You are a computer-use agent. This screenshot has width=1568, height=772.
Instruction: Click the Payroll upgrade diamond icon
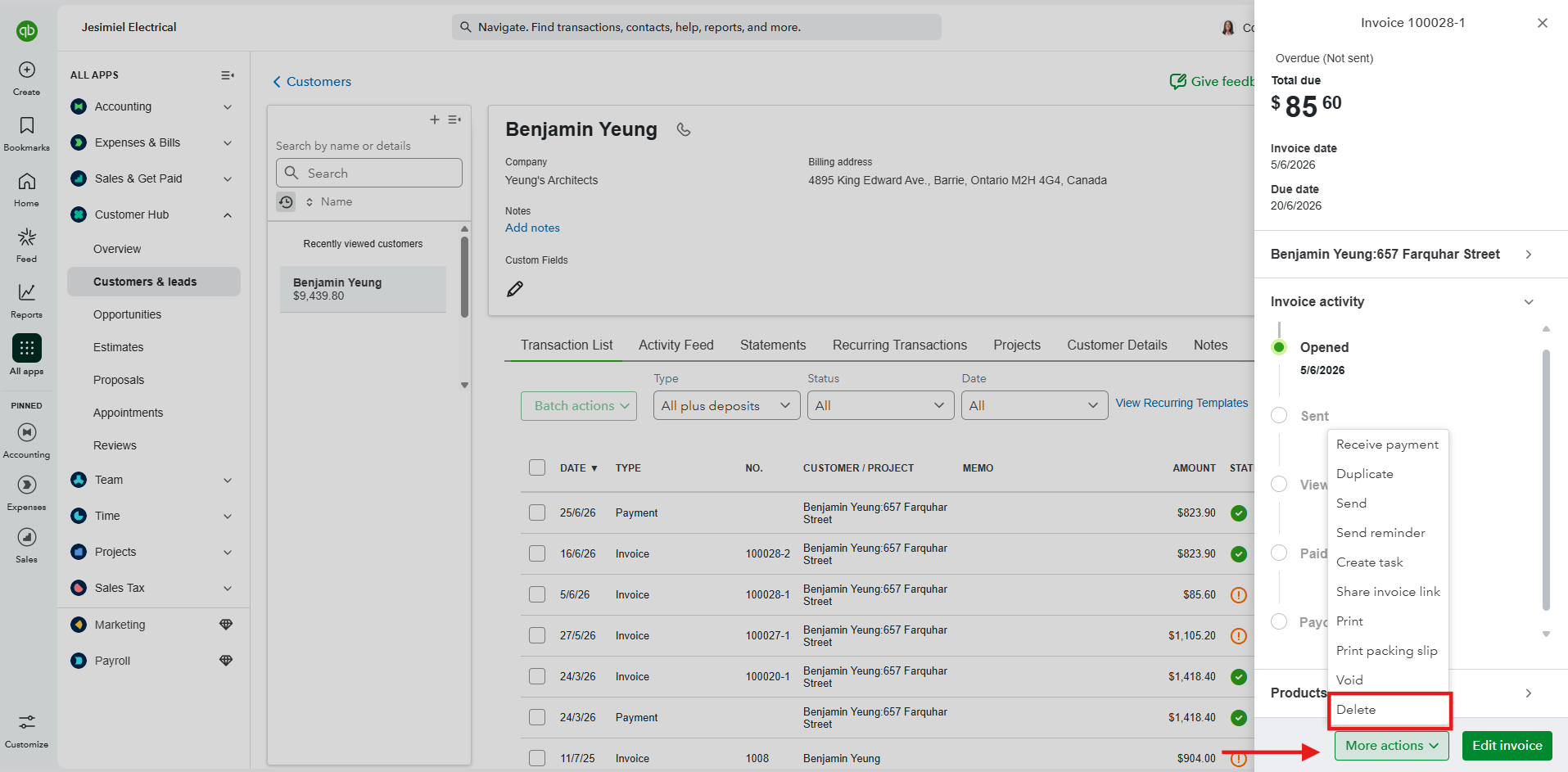(x=226, y=661)
